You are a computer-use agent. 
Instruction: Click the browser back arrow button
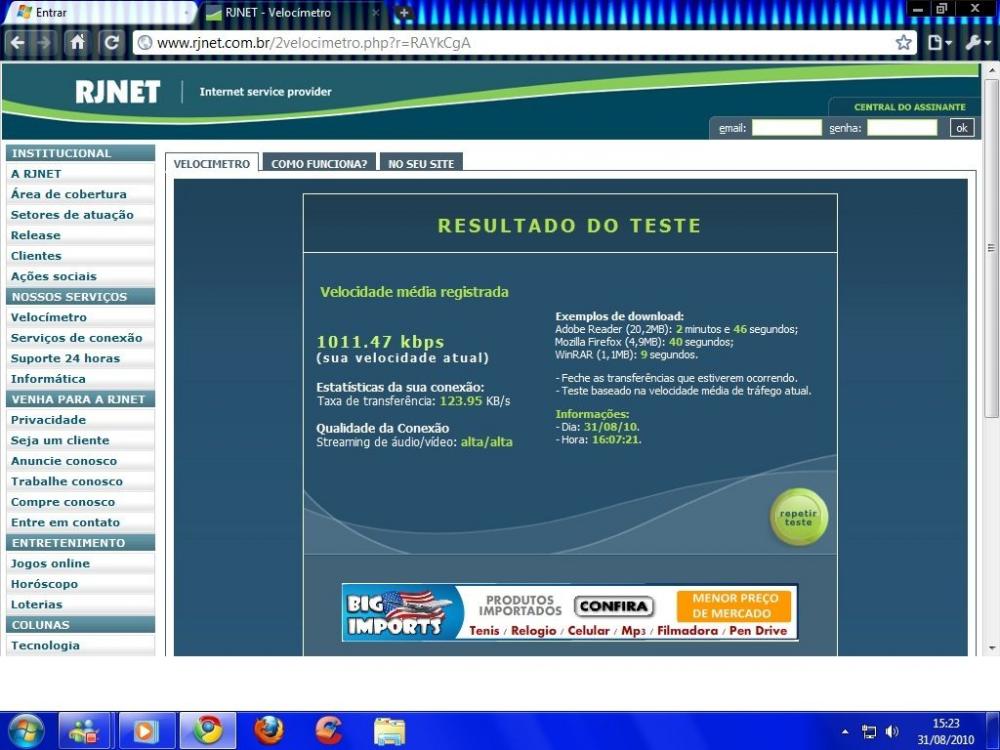click(17, 43)
